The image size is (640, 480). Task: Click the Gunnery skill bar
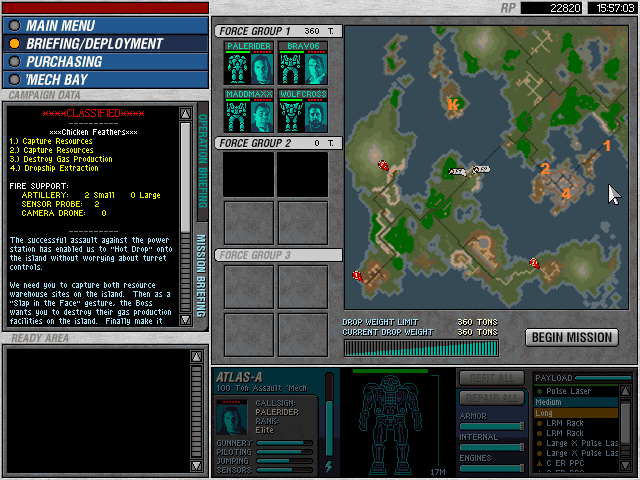[284, 443]
